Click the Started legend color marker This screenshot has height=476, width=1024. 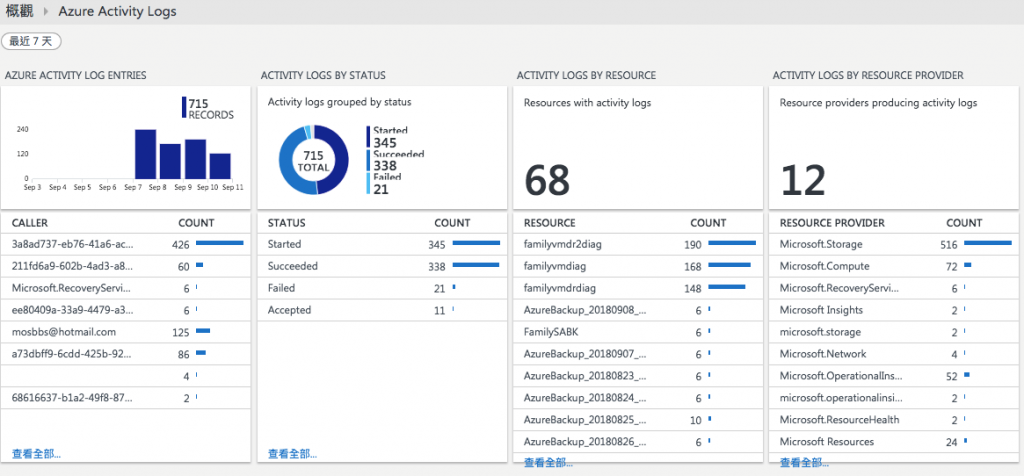coord(368,136)
